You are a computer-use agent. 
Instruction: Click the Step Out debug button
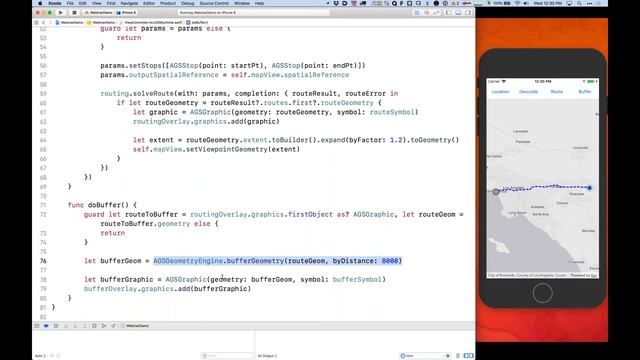pyautogui.click(x=84, y=326)
